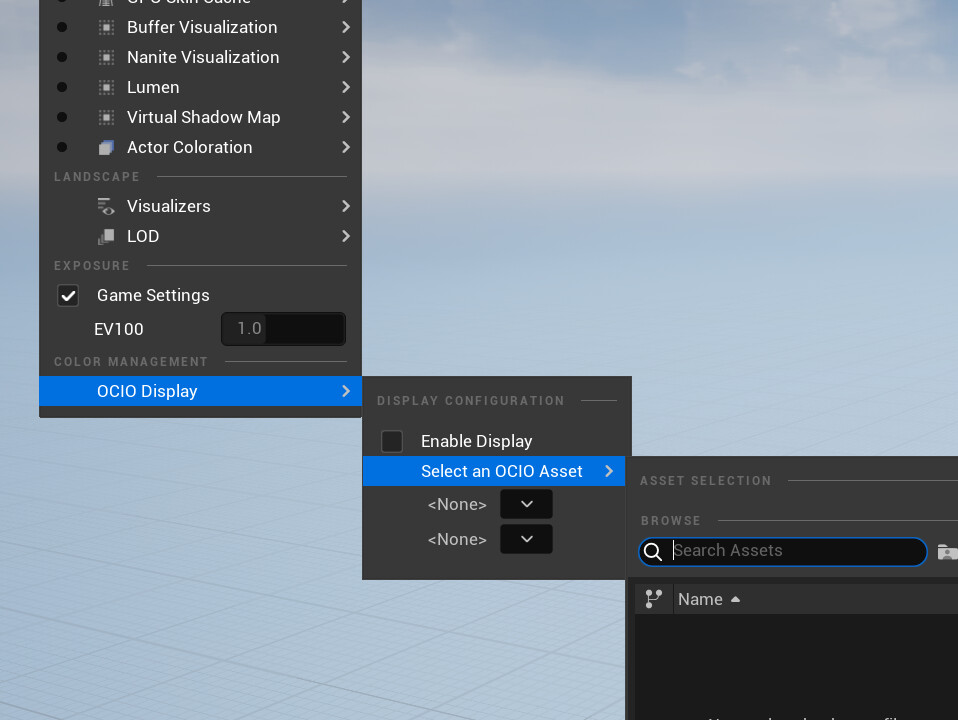Open the OCIO Display menu item
Image resolution: width=958 pixels, height=720 pixels.
pyautogui.click(x=200, y=391)
